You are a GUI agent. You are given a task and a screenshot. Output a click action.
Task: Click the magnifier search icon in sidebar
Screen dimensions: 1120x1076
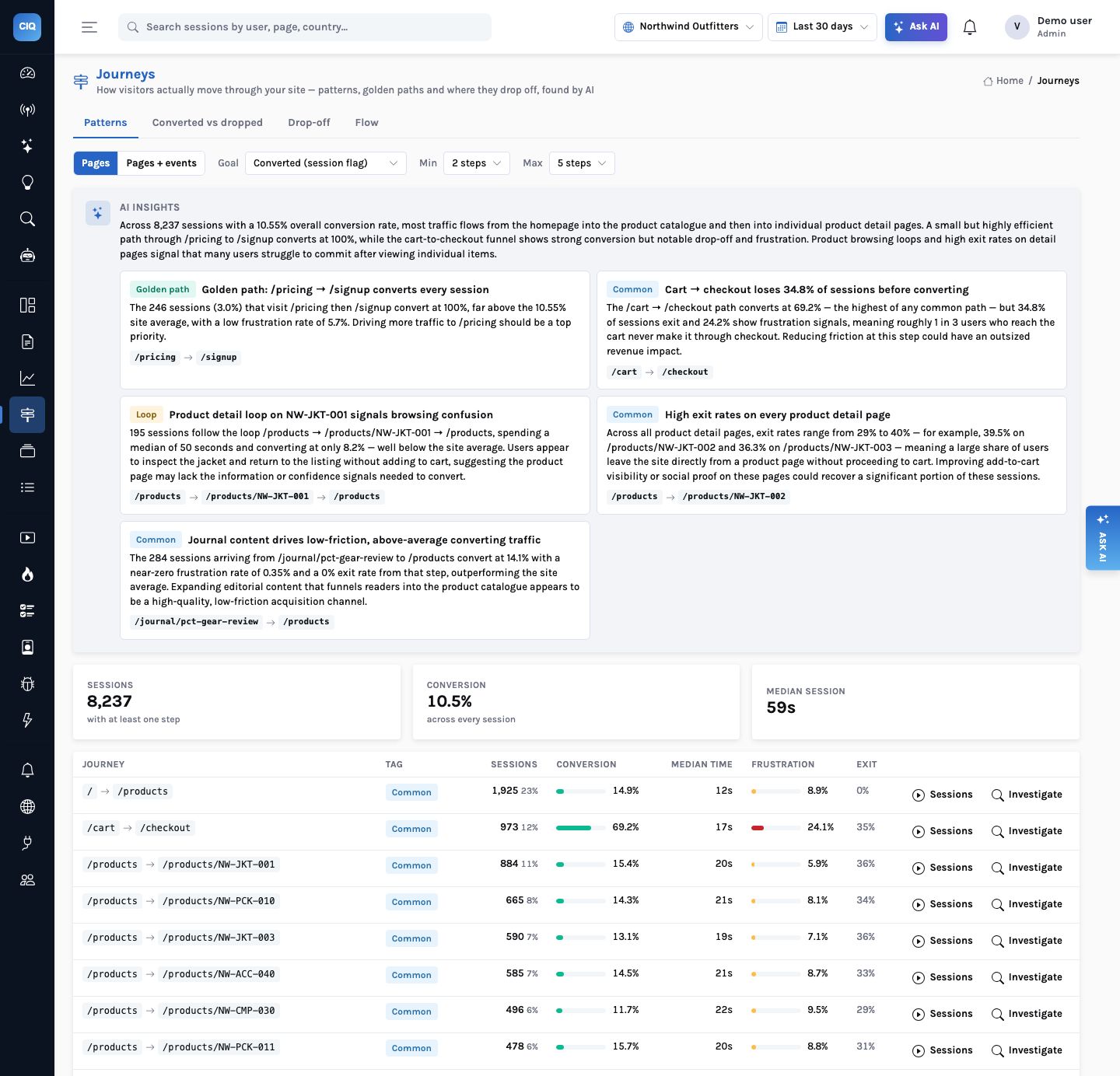point(27,219)
